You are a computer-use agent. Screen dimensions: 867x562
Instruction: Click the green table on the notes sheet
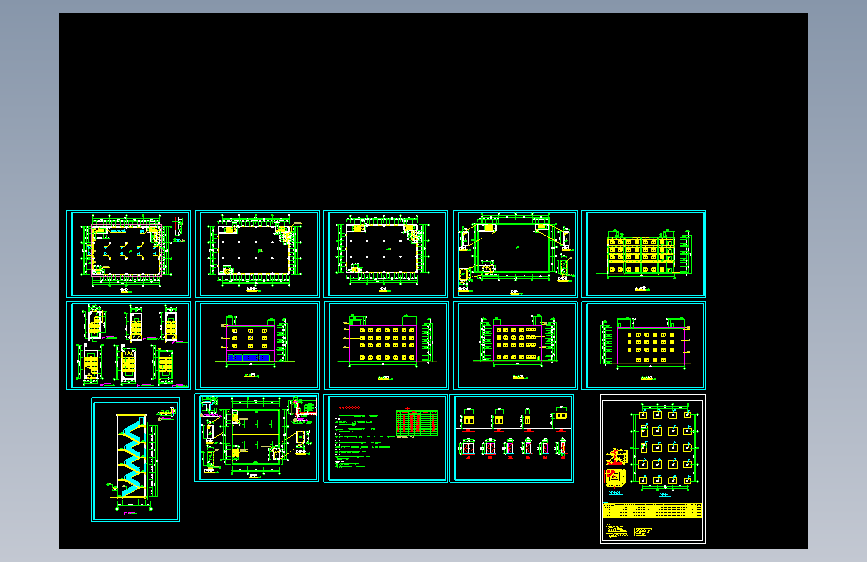tap(417, 423)
